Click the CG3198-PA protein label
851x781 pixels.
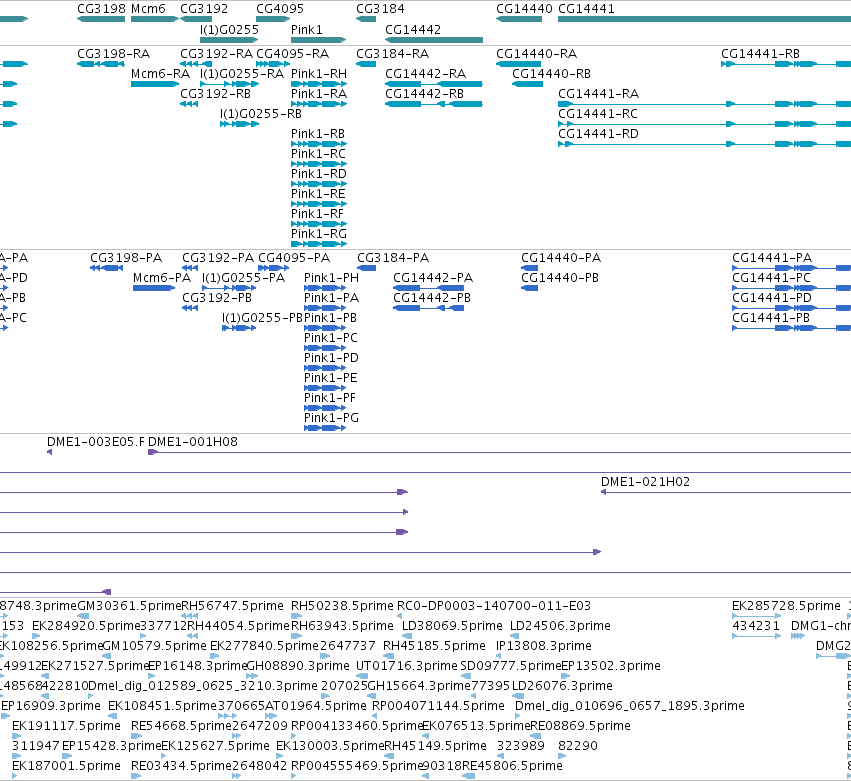click(x=126, y=257)
